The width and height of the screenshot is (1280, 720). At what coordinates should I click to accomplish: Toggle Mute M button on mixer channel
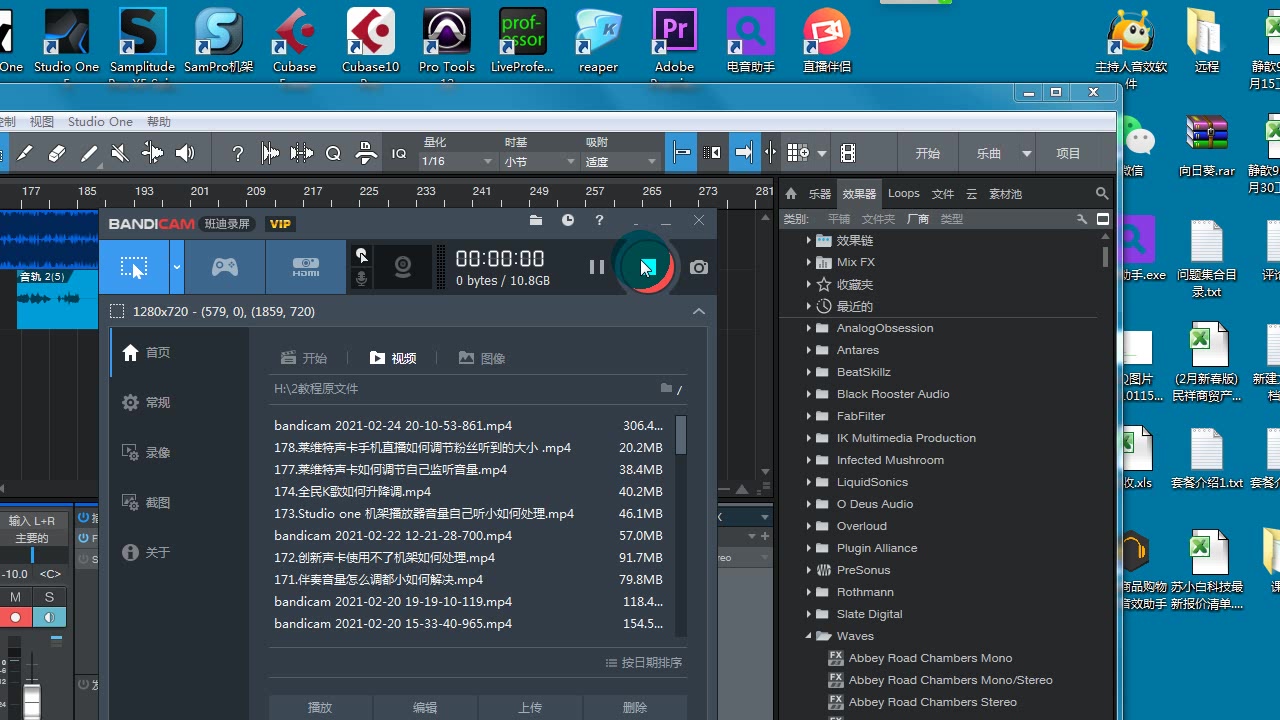tap(15, 597)
